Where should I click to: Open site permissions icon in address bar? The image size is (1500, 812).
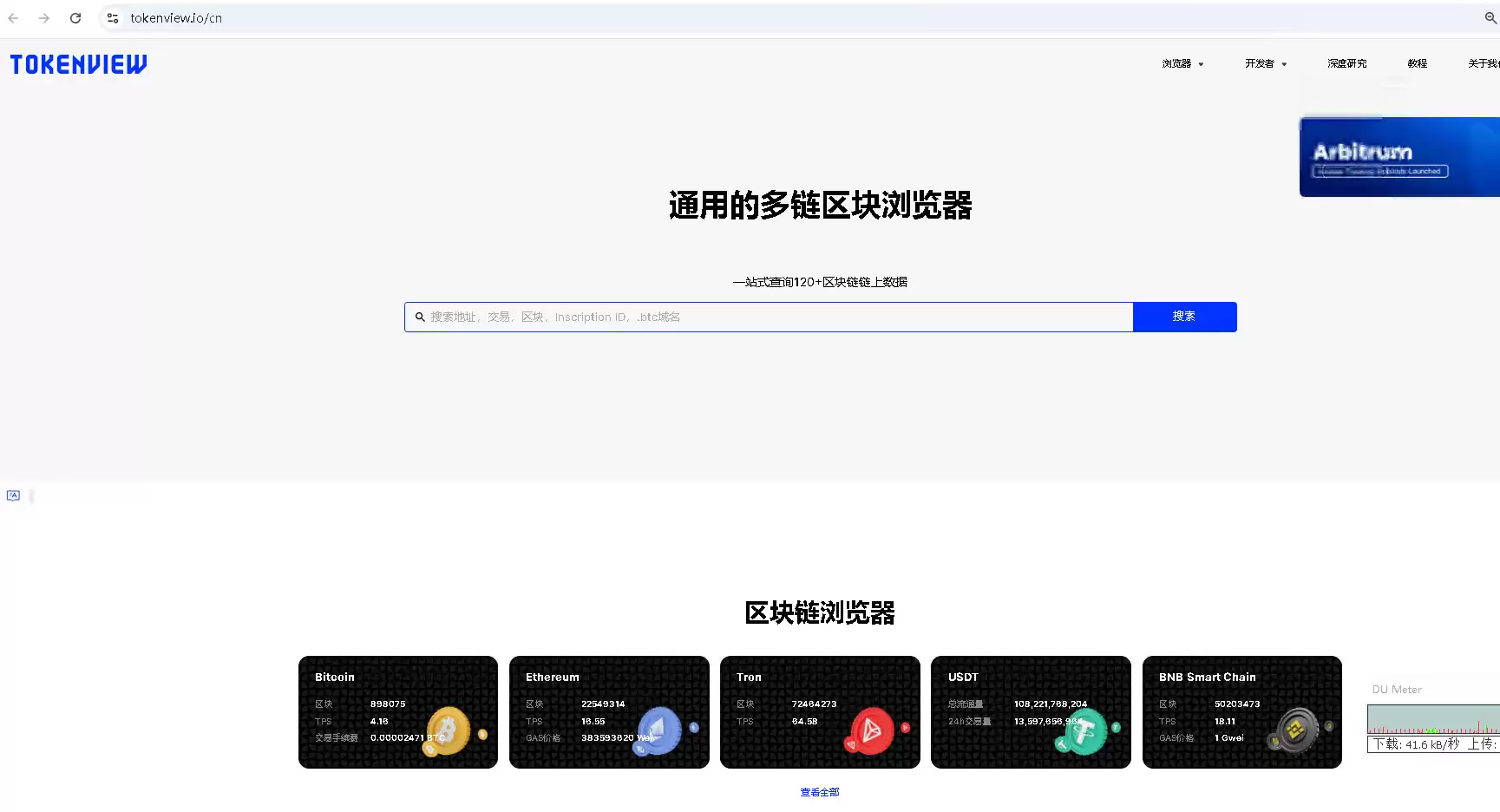point(113,17)
